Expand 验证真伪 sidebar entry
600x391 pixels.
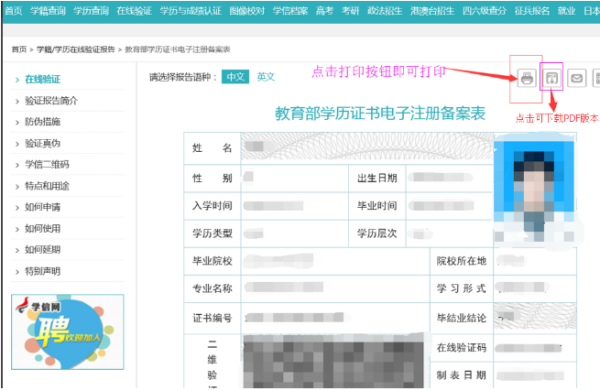(43, 143)
